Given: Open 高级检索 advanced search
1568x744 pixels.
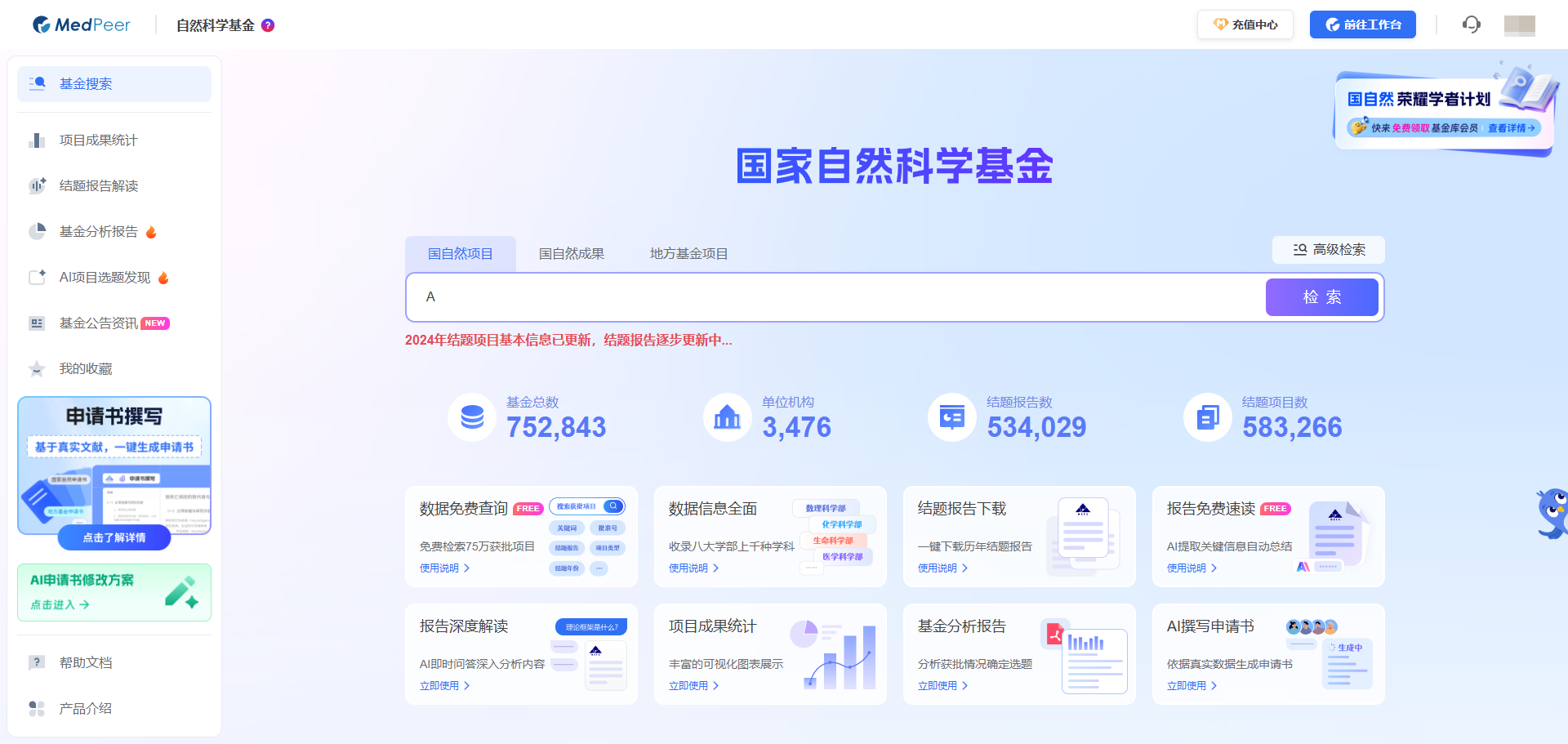Looking at the screenshot, I should 1329,250.
